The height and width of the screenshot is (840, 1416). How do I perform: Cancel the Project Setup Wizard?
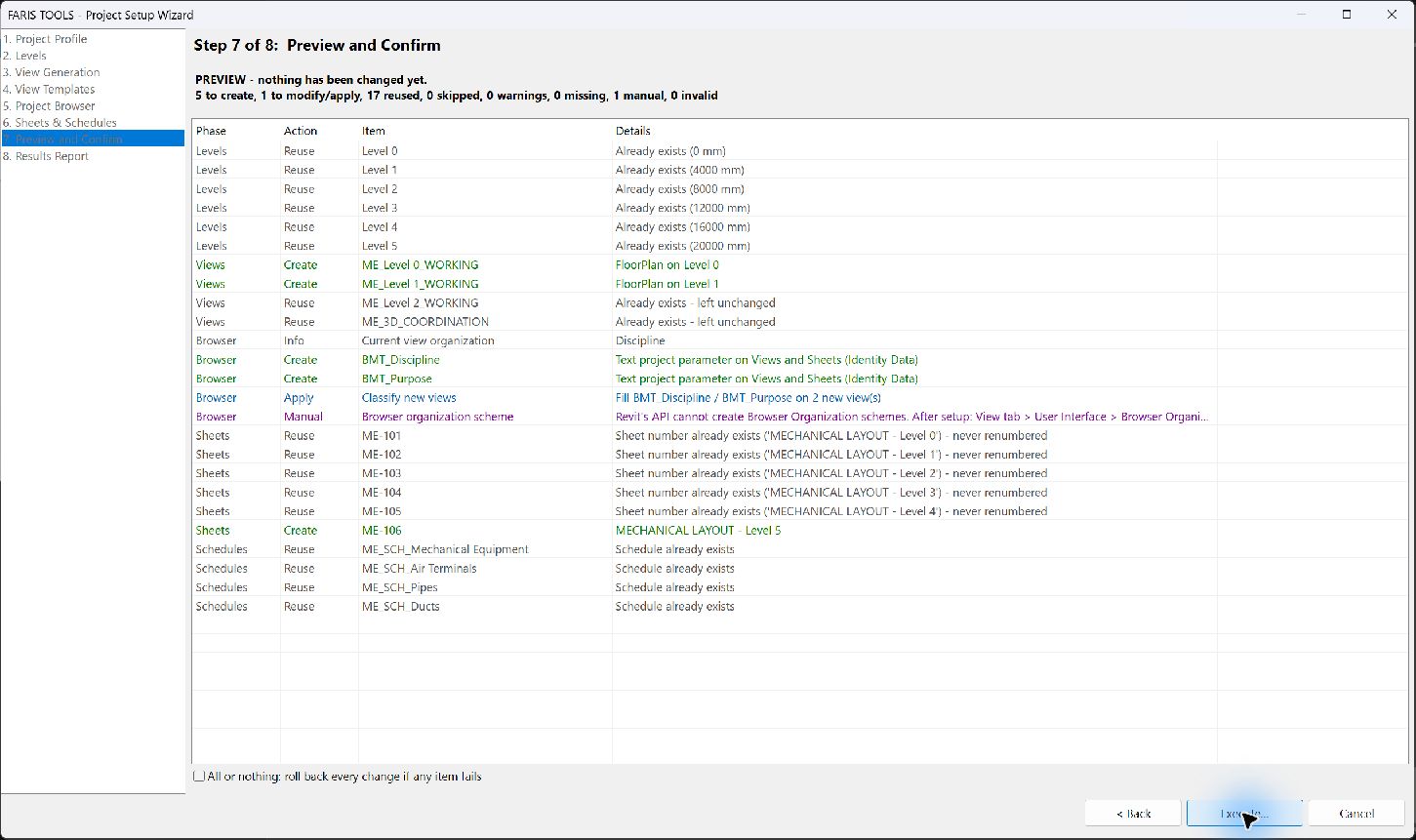click(1356, 813)
